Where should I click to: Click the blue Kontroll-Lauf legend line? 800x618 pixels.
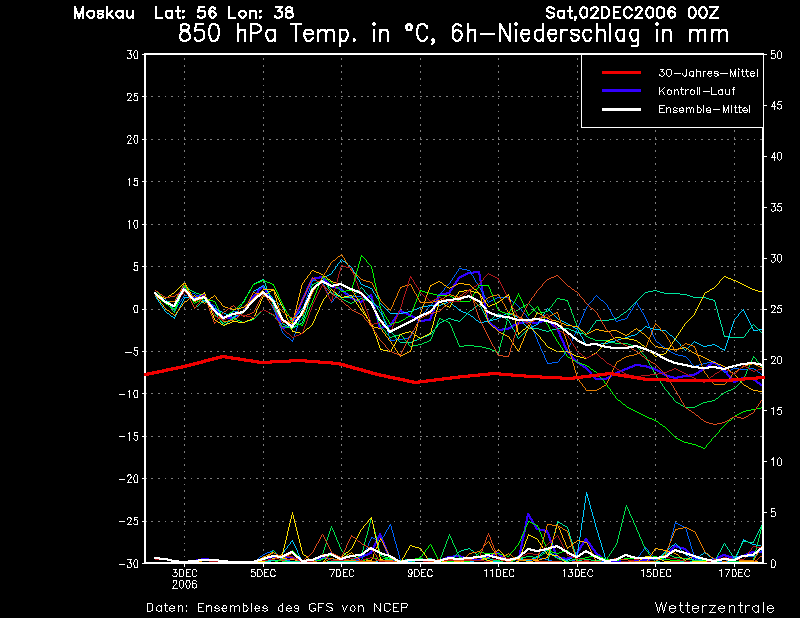[x=621, y=91]
